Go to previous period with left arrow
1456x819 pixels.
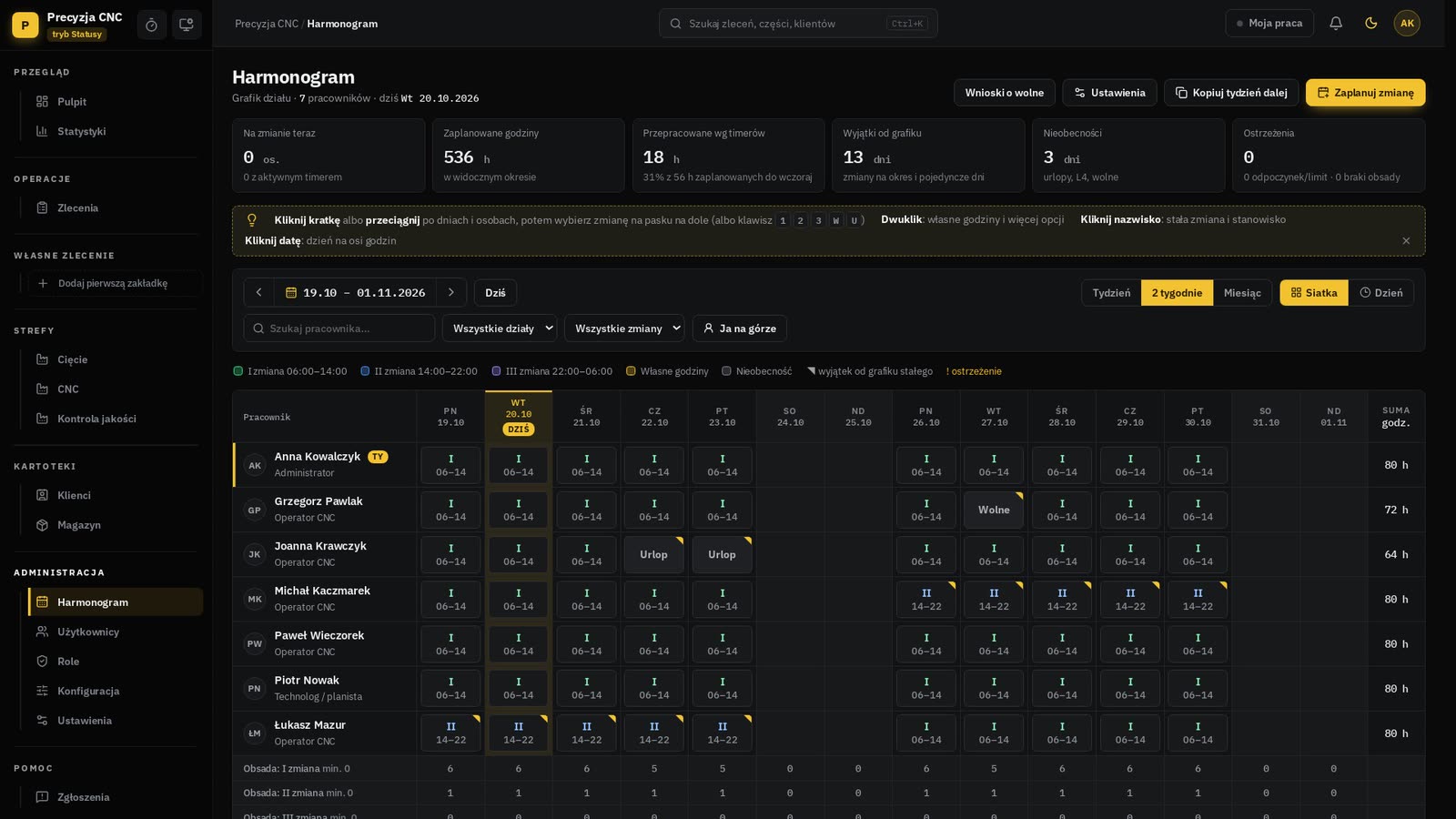(x=259, y=293)
